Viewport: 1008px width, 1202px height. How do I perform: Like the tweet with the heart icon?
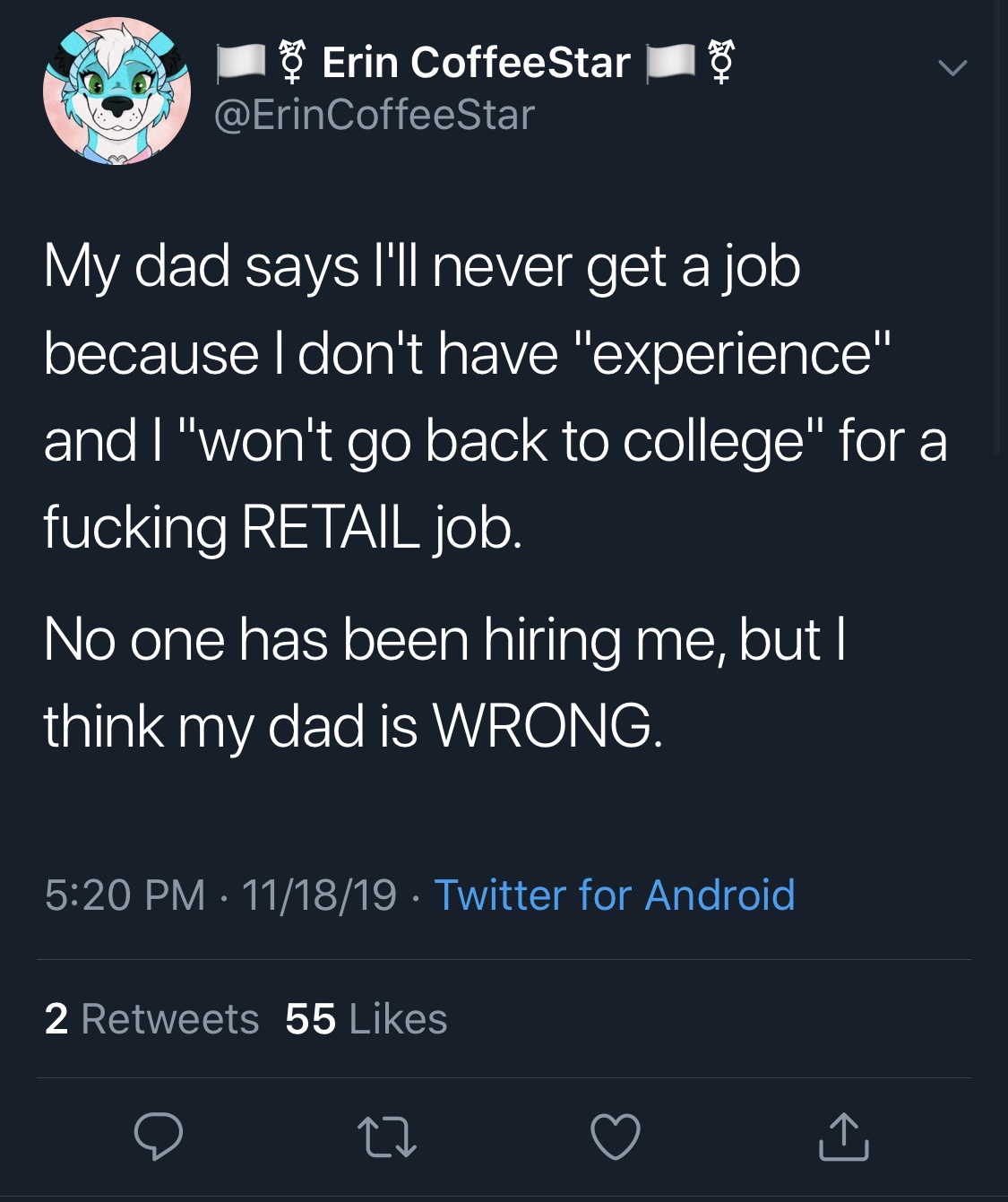pyautogui.click(x=616, y=1137)
